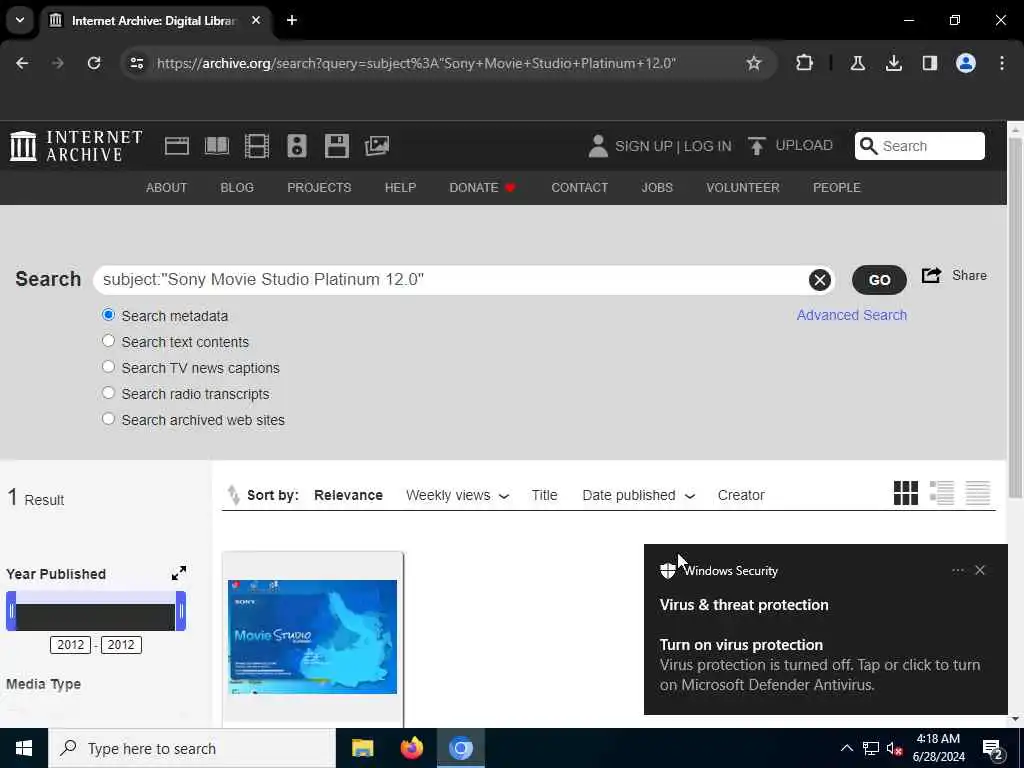Image resolution: width=1024 pixels, height=768 pixels.
Task: Click left handle of year range slider
Action: coord(11,611)
